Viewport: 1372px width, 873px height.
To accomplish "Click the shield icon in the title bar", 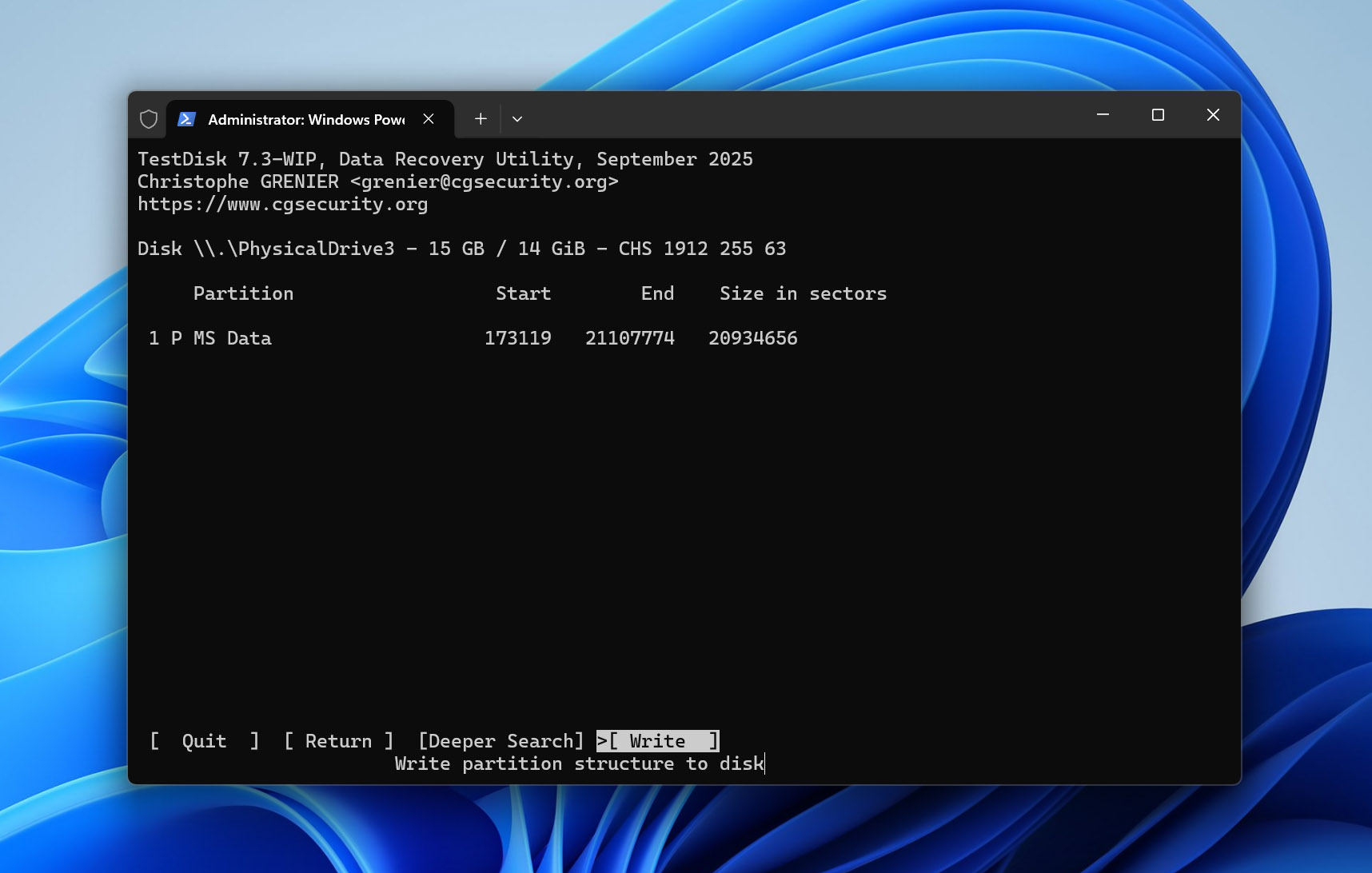I will coord(149,119).
